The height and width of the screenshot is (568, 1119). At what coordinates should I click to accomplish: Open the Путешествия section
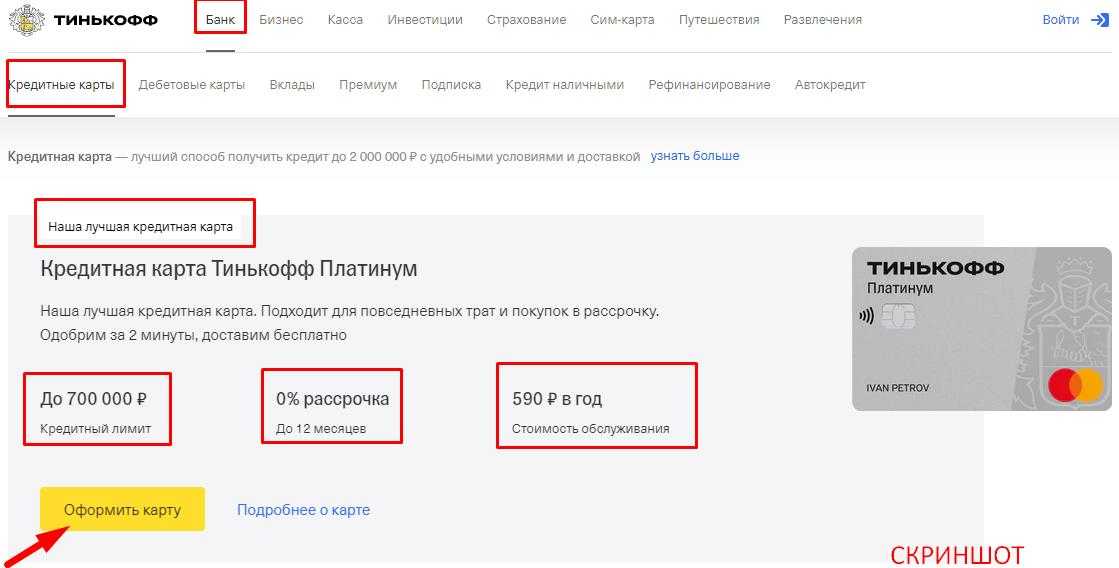tap(718, 20)
